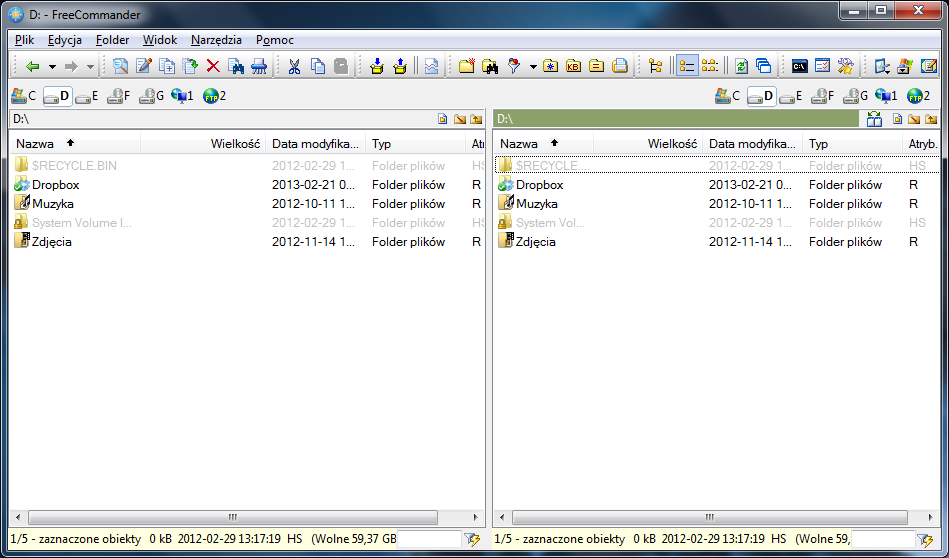The image size is (949, 558).
Task: Open the Edycja menu
Action: (x=65, y=40)
